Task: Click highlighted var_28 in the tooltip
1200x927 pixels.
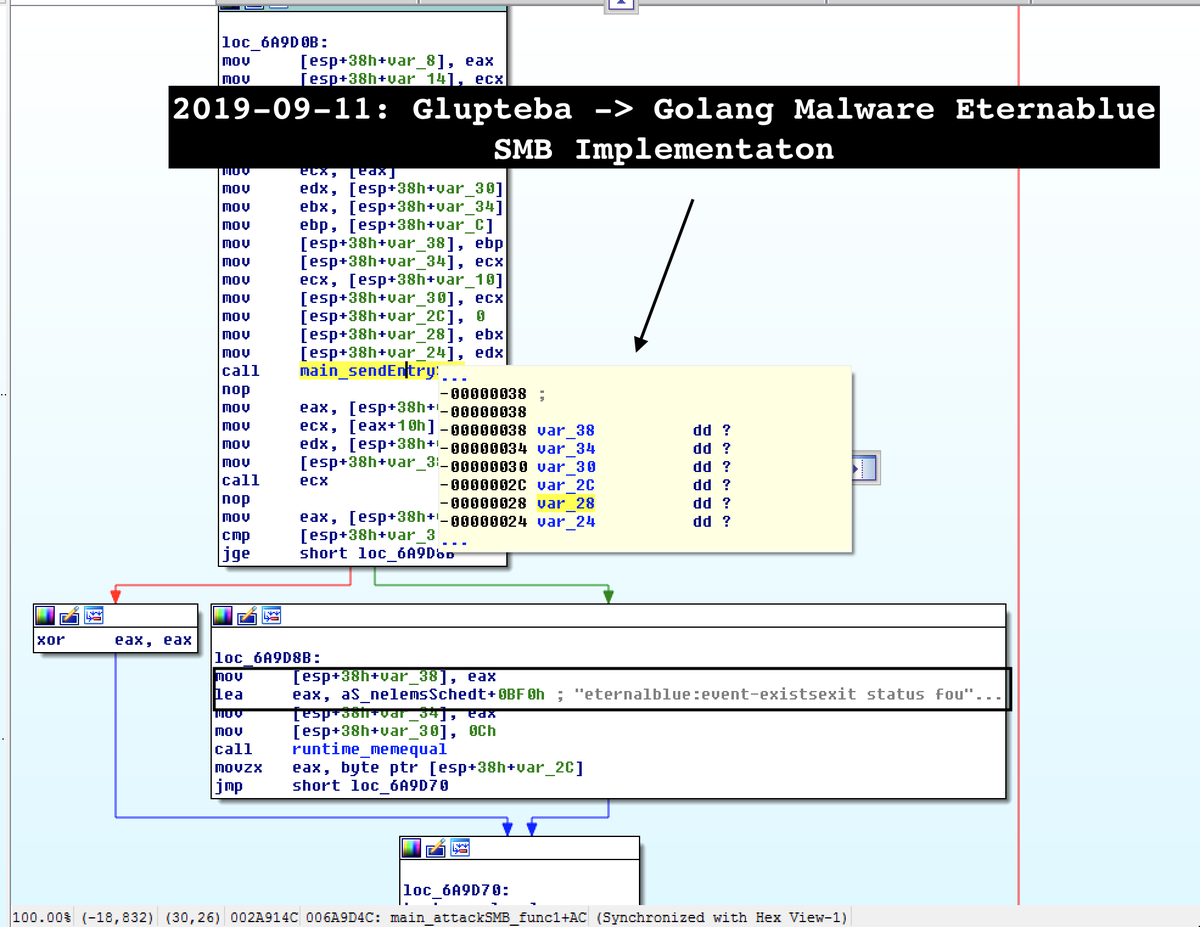Action: 566,503
